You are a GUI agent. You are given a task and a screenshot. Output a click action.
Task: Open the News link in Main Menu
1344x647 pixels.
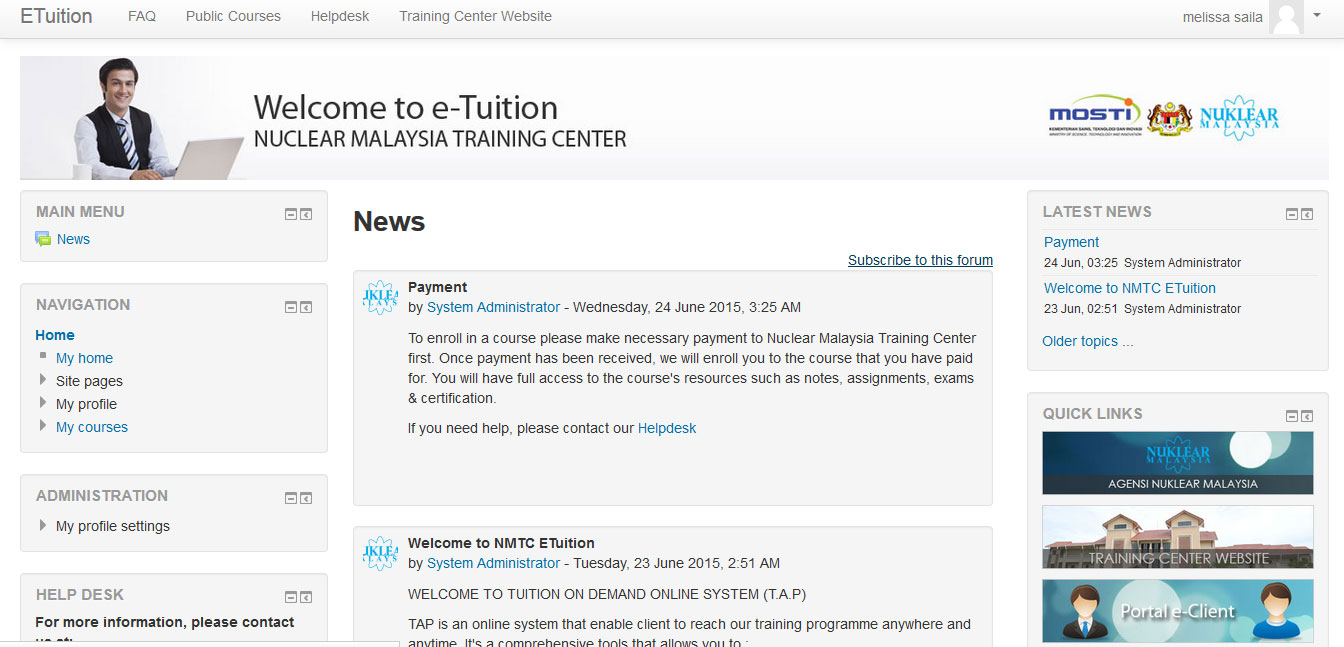click(73, 239)
